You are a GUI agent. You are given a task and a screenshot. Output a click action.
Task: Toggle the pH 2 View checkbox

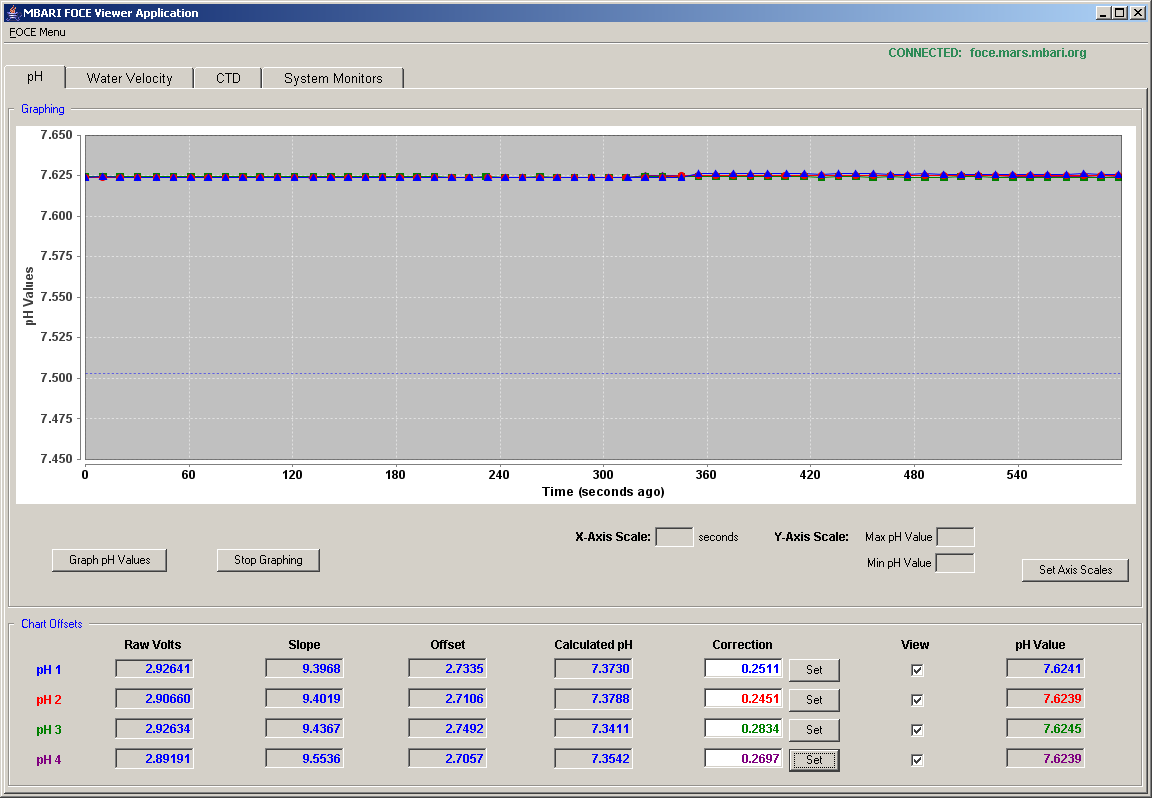click(x=916, y=700)
